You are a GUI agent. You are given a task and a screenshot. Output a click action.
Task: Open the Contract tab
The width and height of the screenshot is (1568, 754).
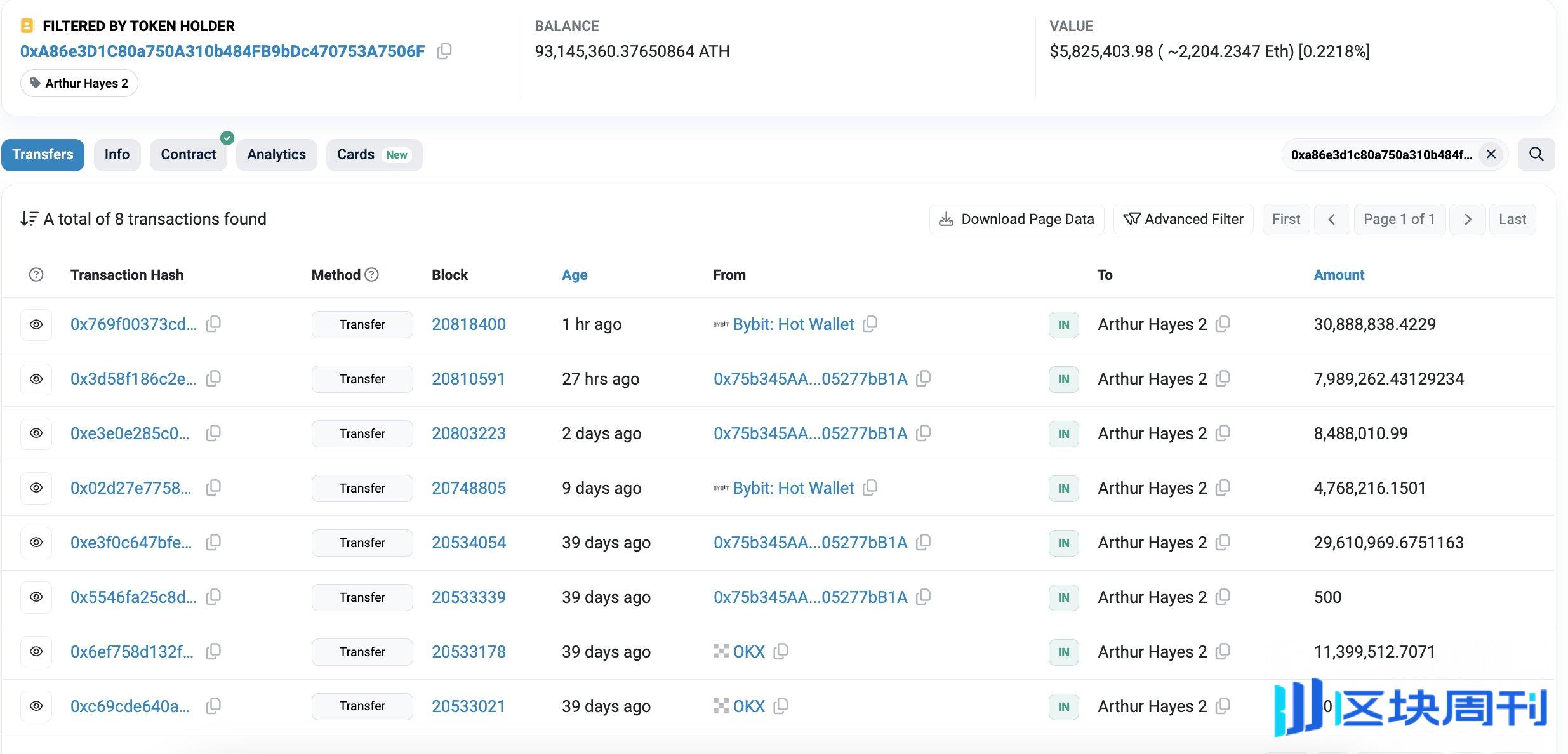(188, 155)
